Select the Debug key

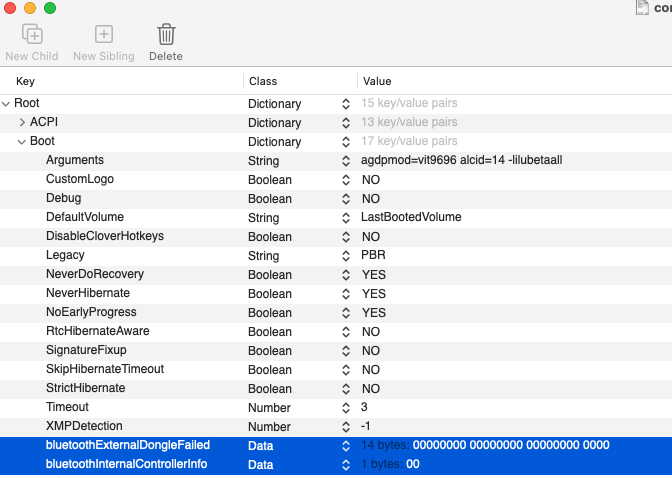pos(63,198)
